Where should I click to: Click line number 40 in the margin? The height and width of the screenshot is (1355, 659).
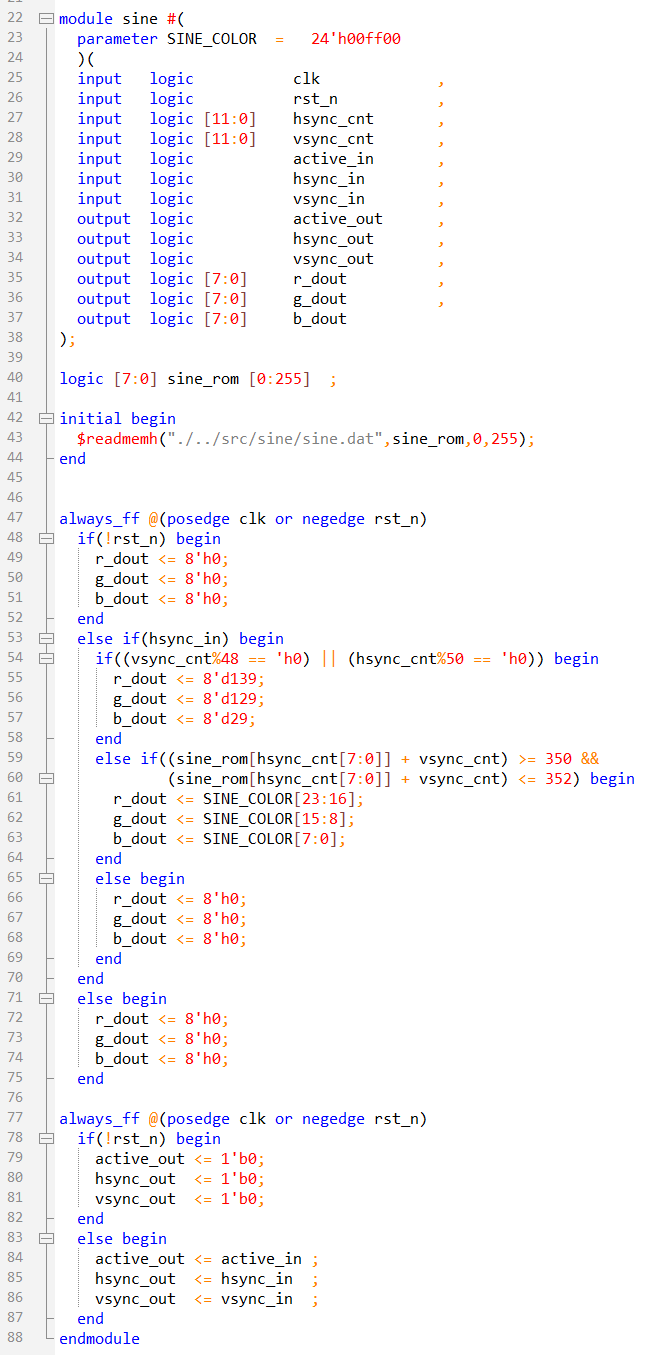click(14, 378)
